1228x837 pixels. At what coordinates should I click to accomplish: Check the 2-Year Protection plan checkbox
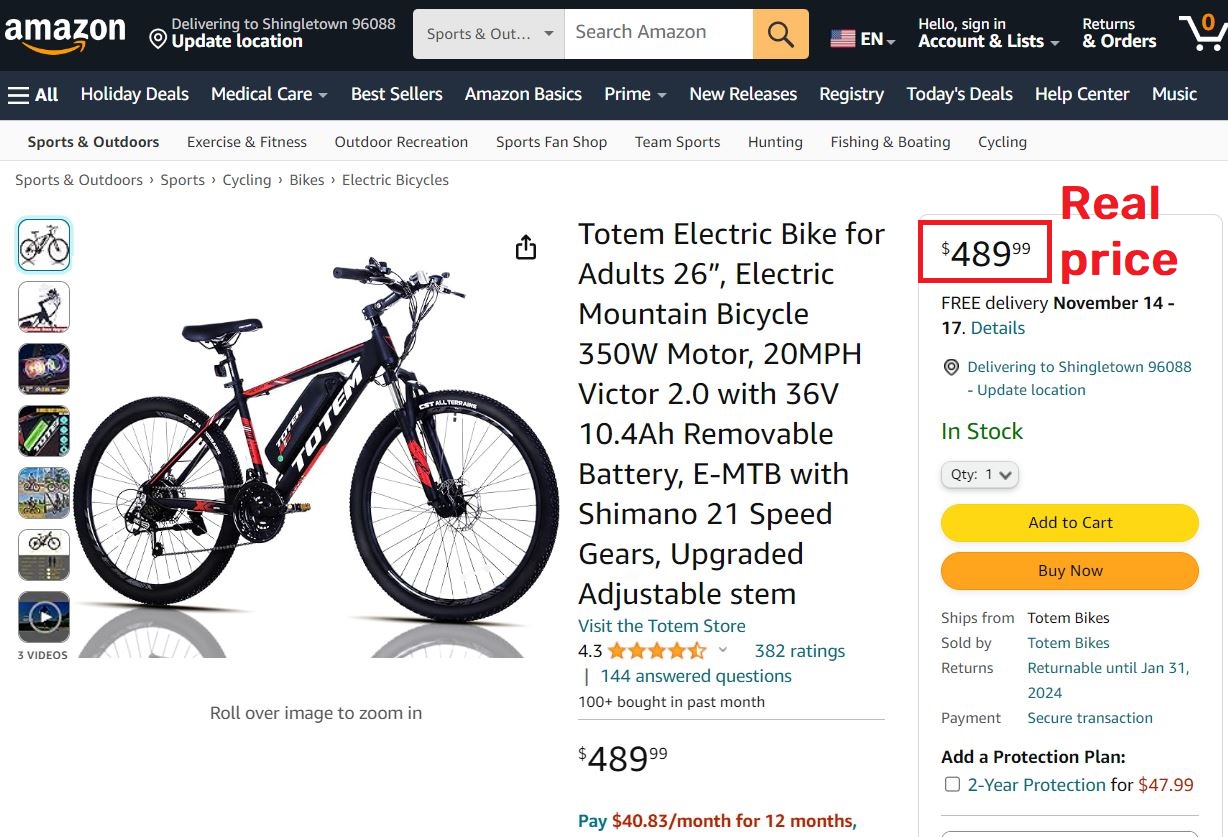(952, 784)
